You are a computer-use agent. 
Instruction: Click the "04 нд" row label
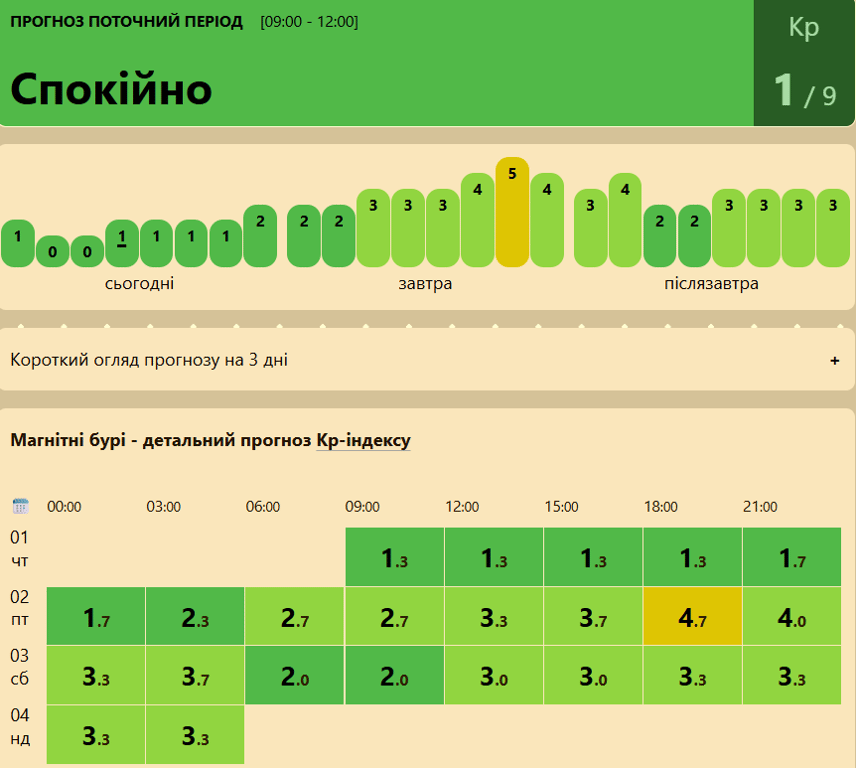19,726
